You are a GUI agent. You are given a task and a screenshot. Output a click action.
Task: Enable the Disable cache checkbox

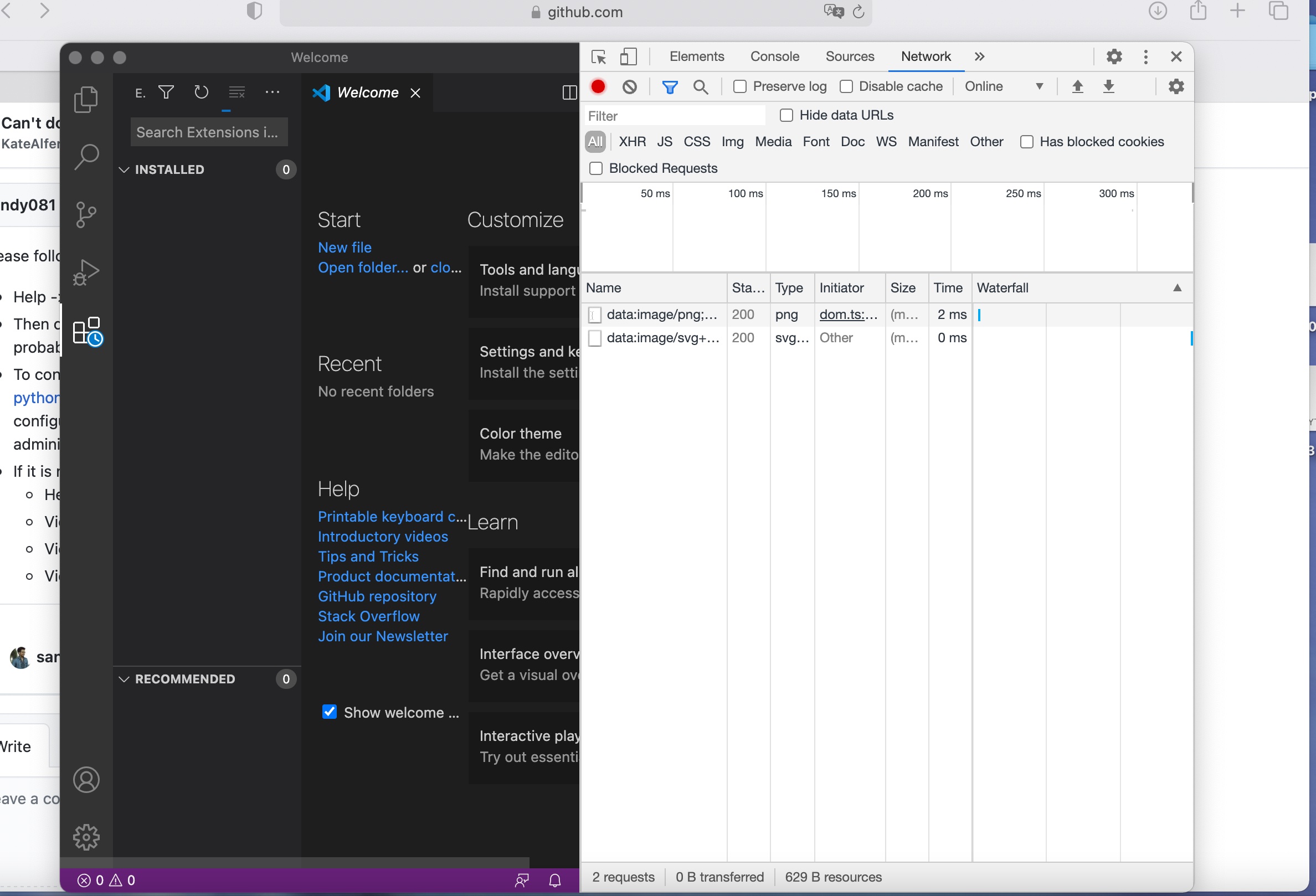(x=846, y=86)
